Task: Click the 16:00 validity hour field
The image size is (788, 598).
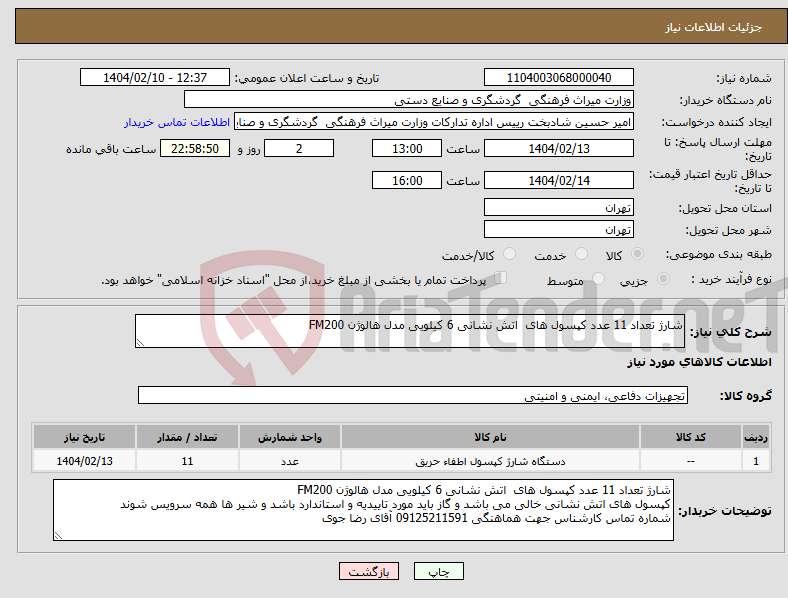Action: click(407, 180)
